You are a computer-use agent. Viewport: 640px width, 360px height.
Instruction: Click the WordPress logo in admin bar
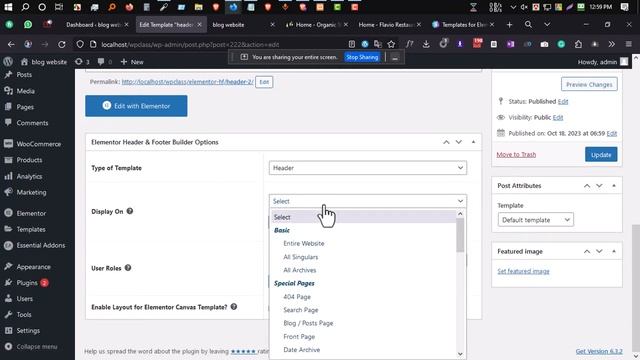8,62
